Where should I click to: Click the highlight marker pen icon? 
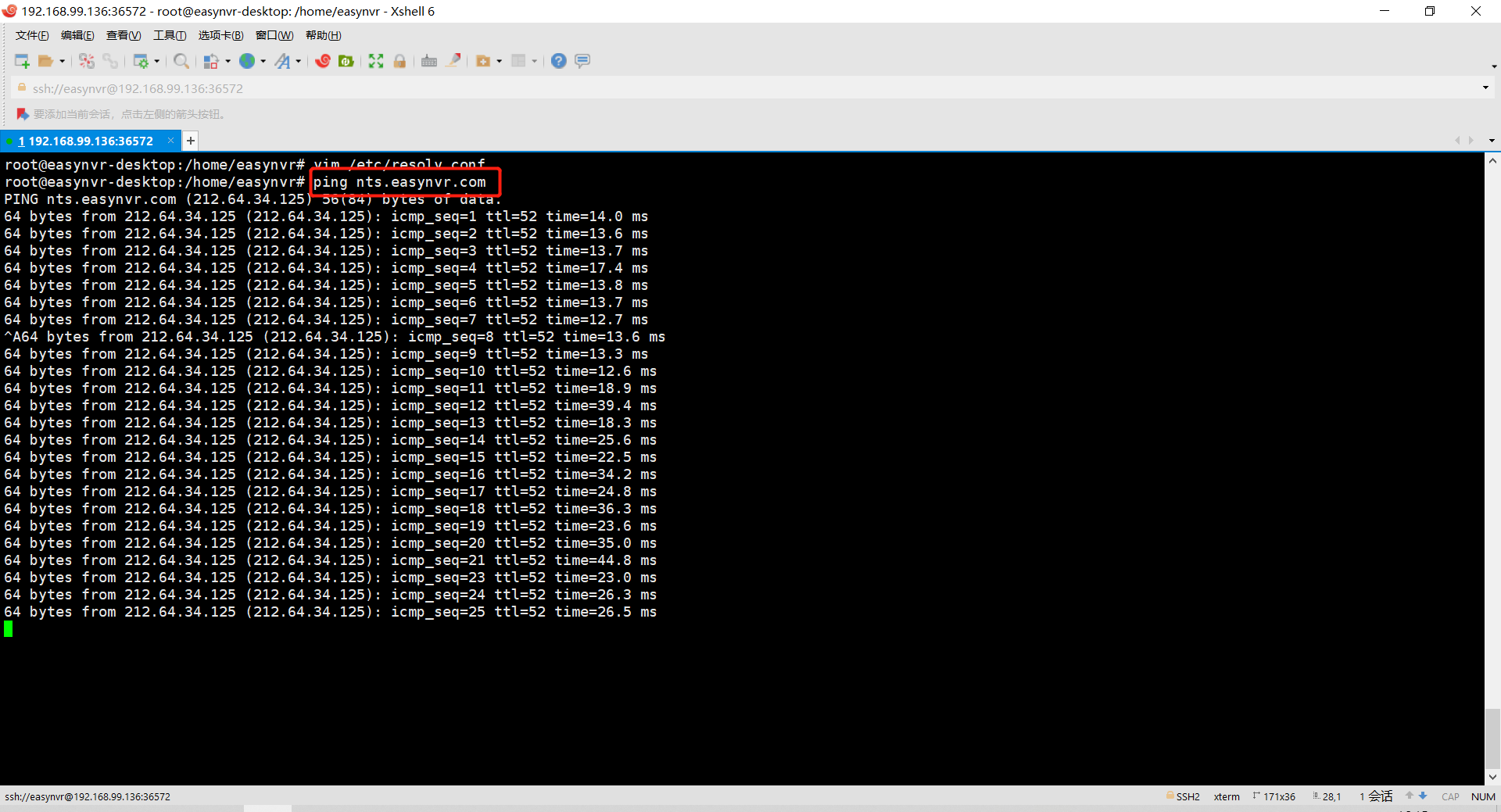(453, 60)
